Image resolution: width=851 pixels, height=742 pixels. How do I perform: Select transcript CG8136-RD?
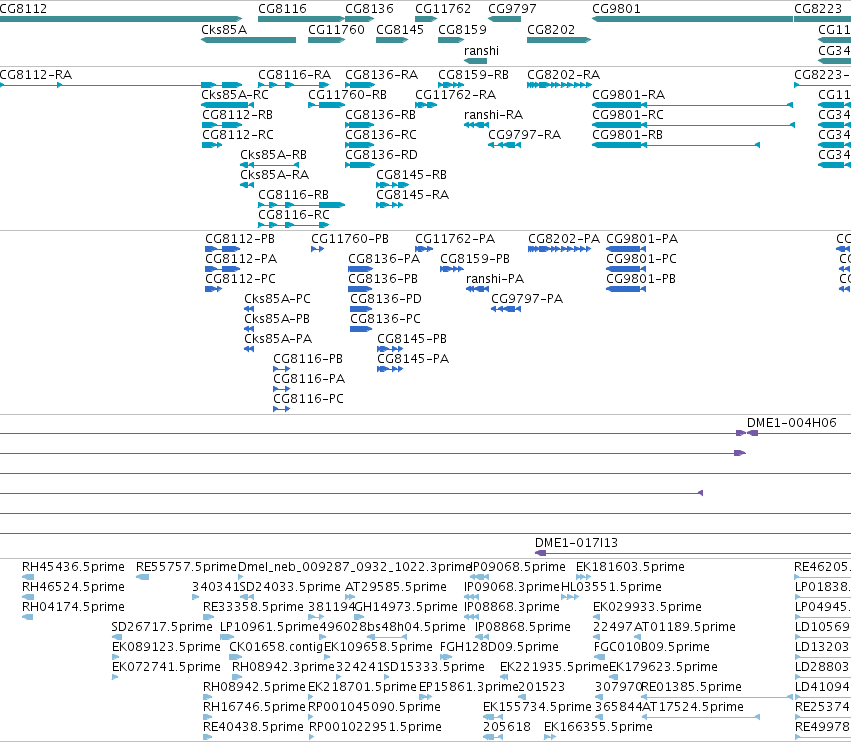pyautogui.click(x=382, y=155)
